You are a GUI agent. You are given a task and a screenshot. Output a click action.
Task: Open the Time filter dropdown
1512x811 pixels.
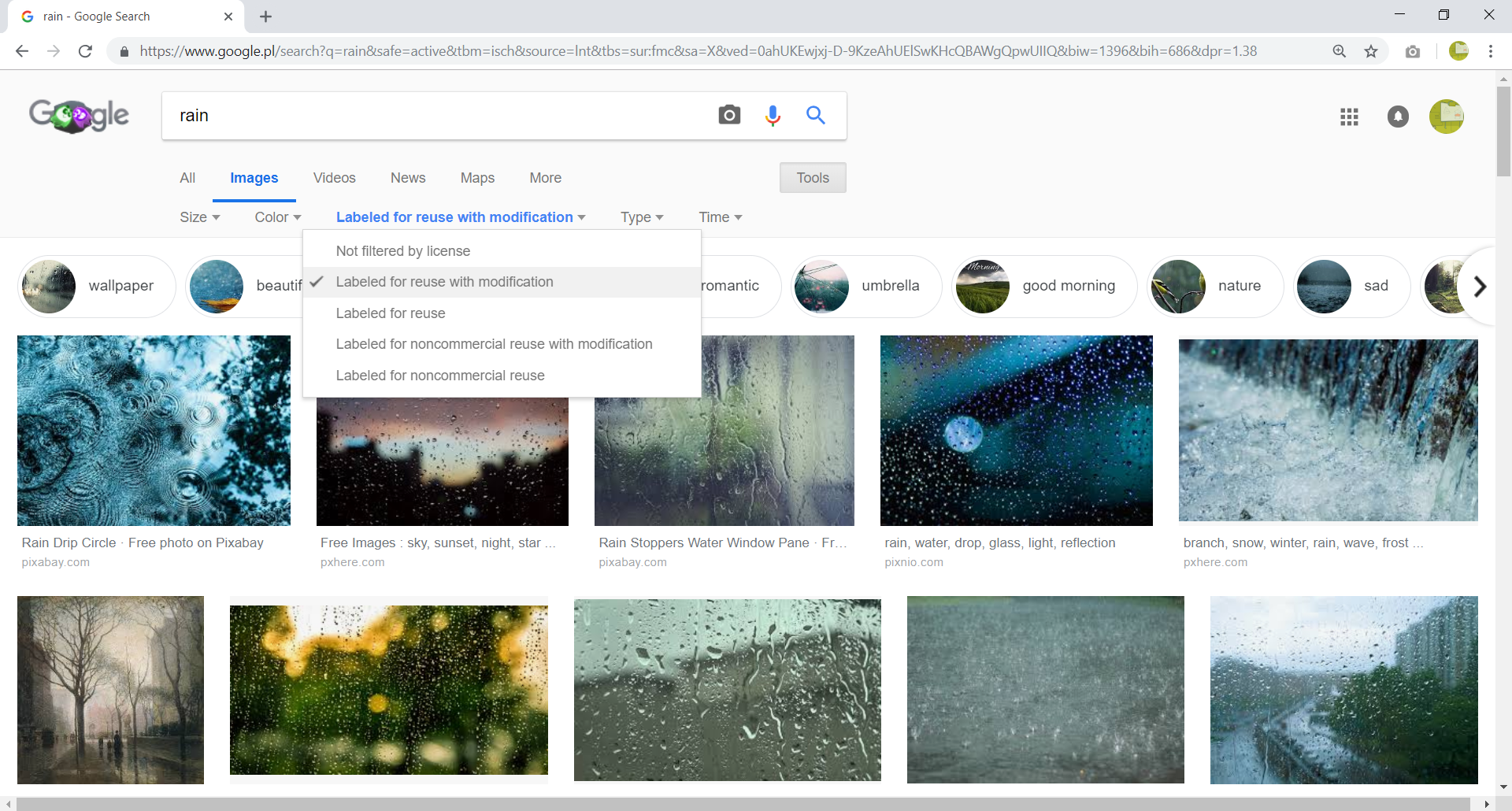pos(720,217)
